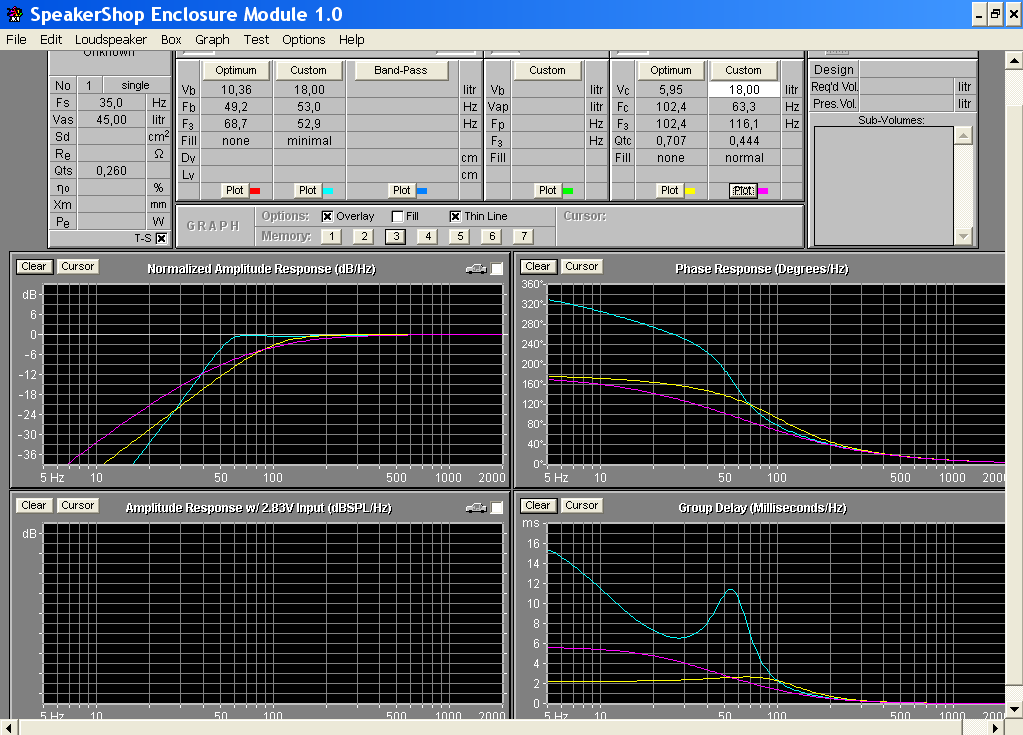
Task: Click printer icon in Normalized Amplitude Response graph
Action: pos(475,268)
